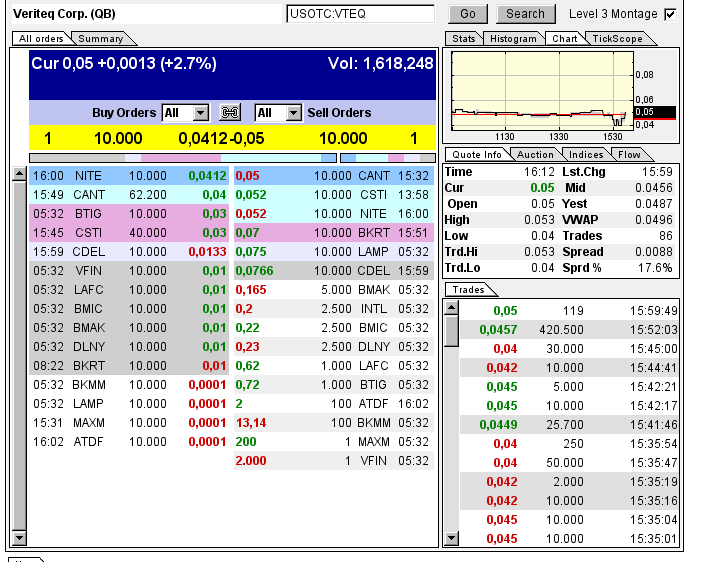Screen dimensions: 721x562
Task: Toggle the Level 3 Montage checkbox
Action: pos(670,14)
